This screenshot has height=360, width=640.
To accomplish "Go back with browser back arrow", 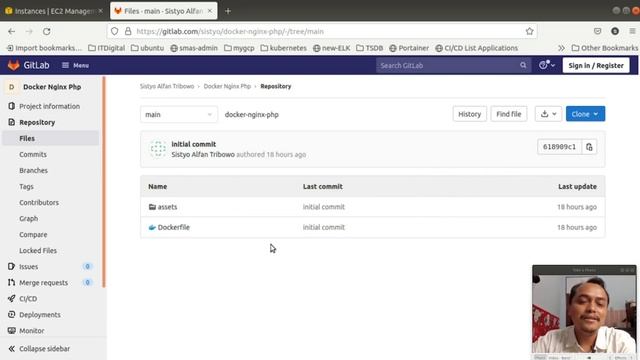I will click(11, 31).
